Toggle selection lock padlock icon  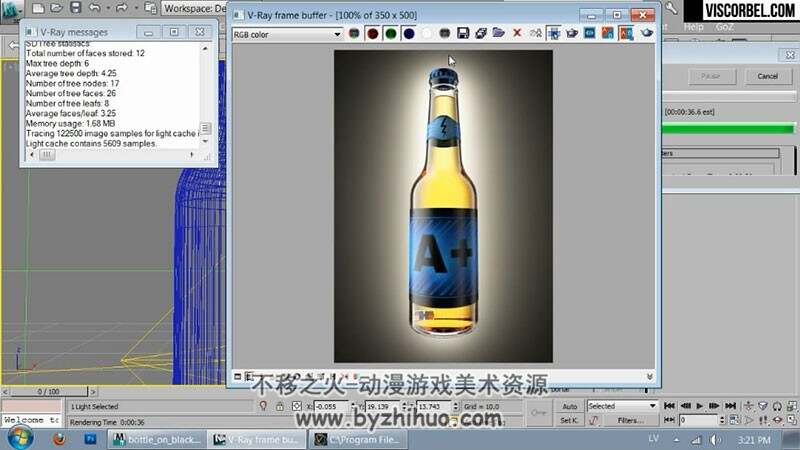coord(280,406)
